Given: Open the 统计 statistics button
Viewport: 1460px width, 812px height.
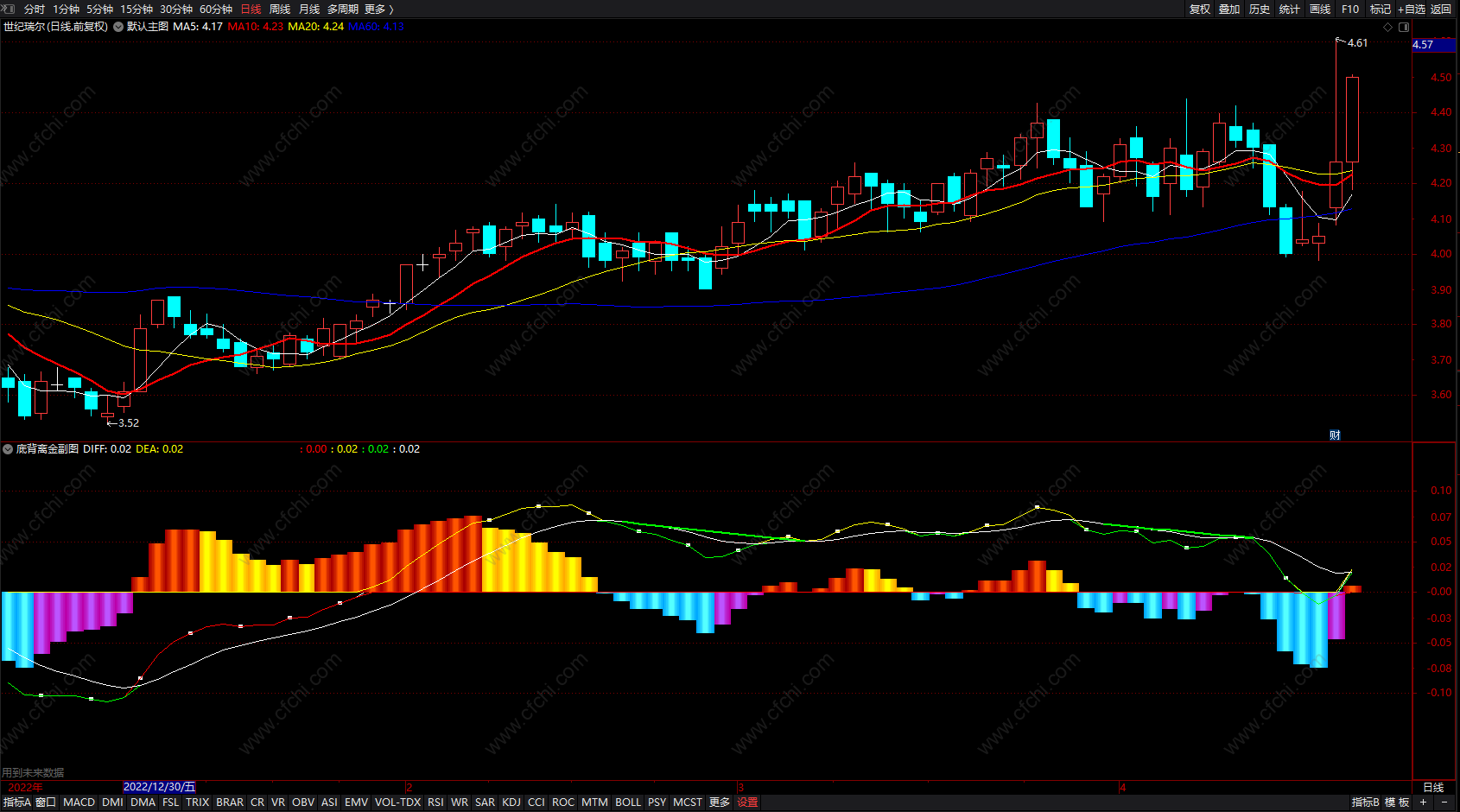Looking at the screenshot, I should pyautogui.click(x=1289, y=10).
